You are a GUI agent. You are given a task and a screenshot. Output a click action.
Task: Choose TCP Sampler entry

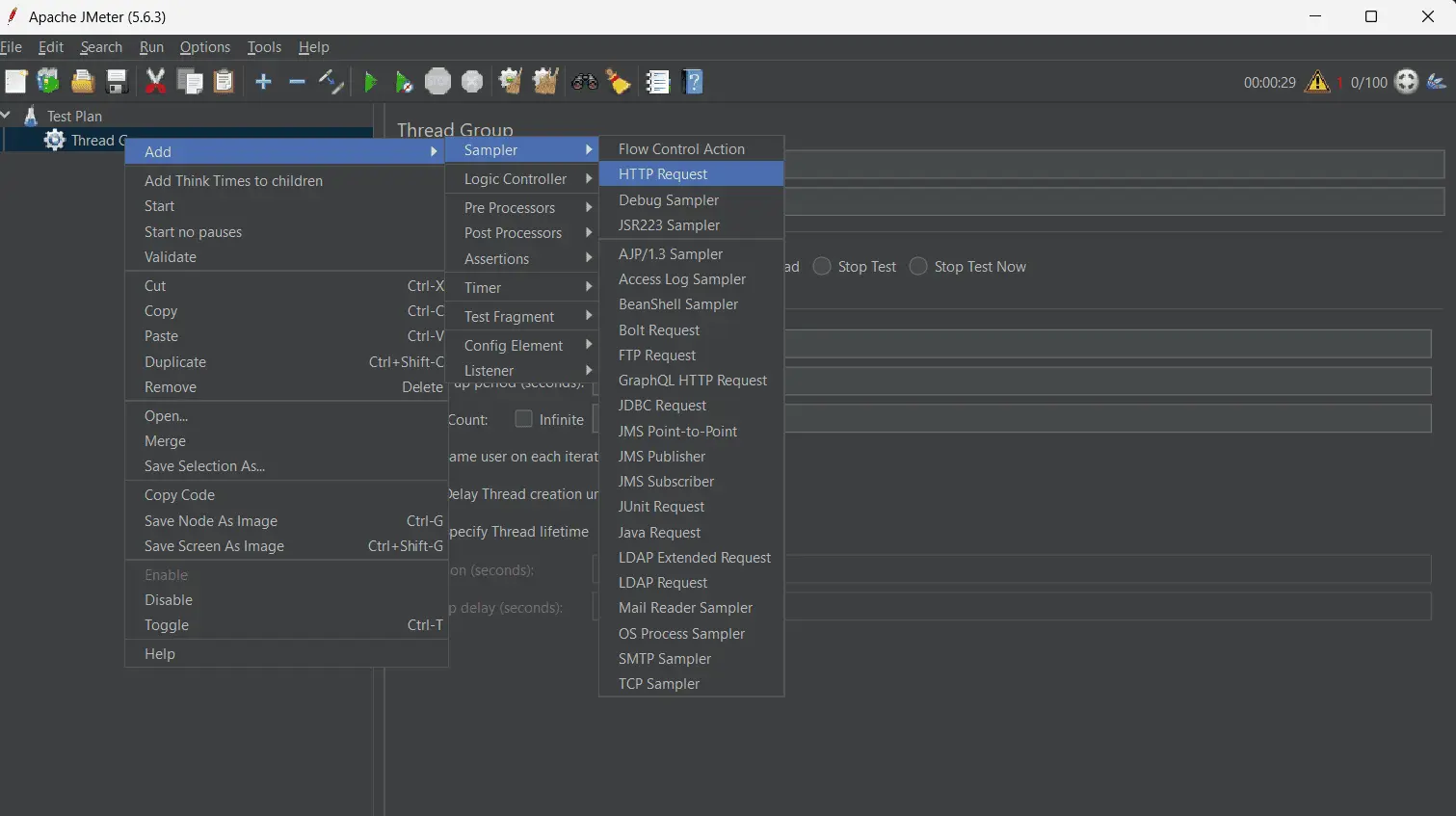[691, 684]
